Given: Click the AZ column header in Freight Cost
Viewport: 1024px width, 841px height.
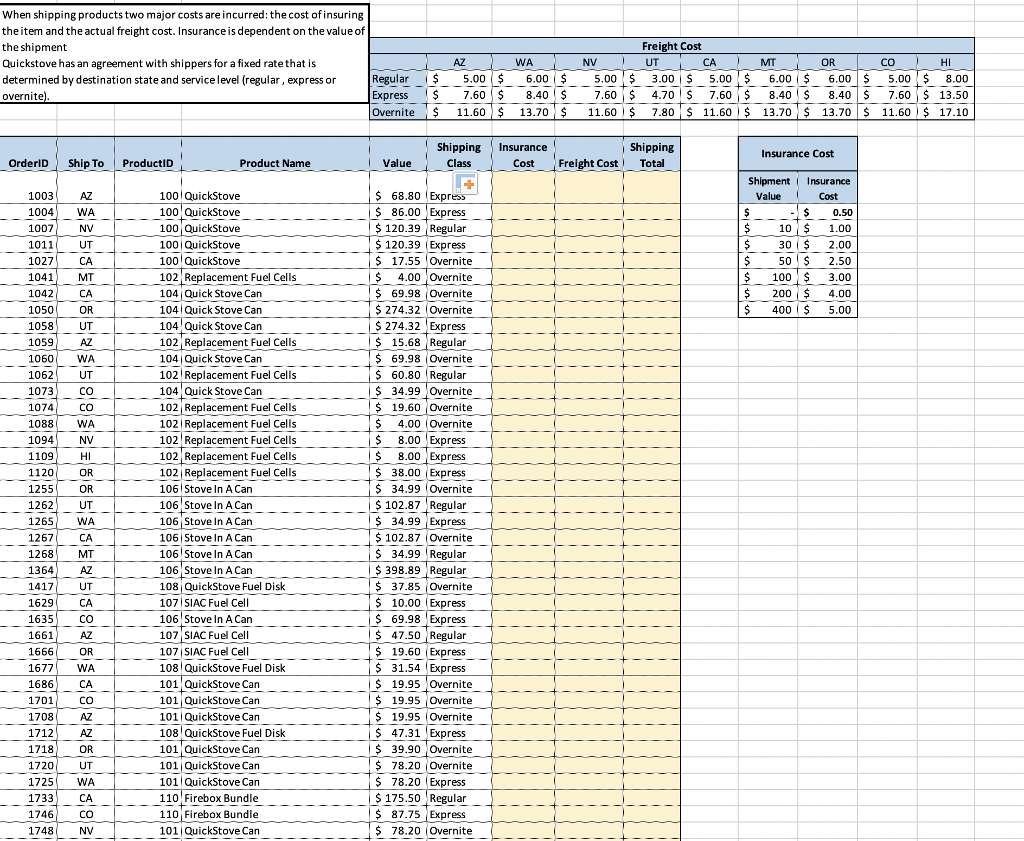Looking at the screenshot, I should coord(460,62).
